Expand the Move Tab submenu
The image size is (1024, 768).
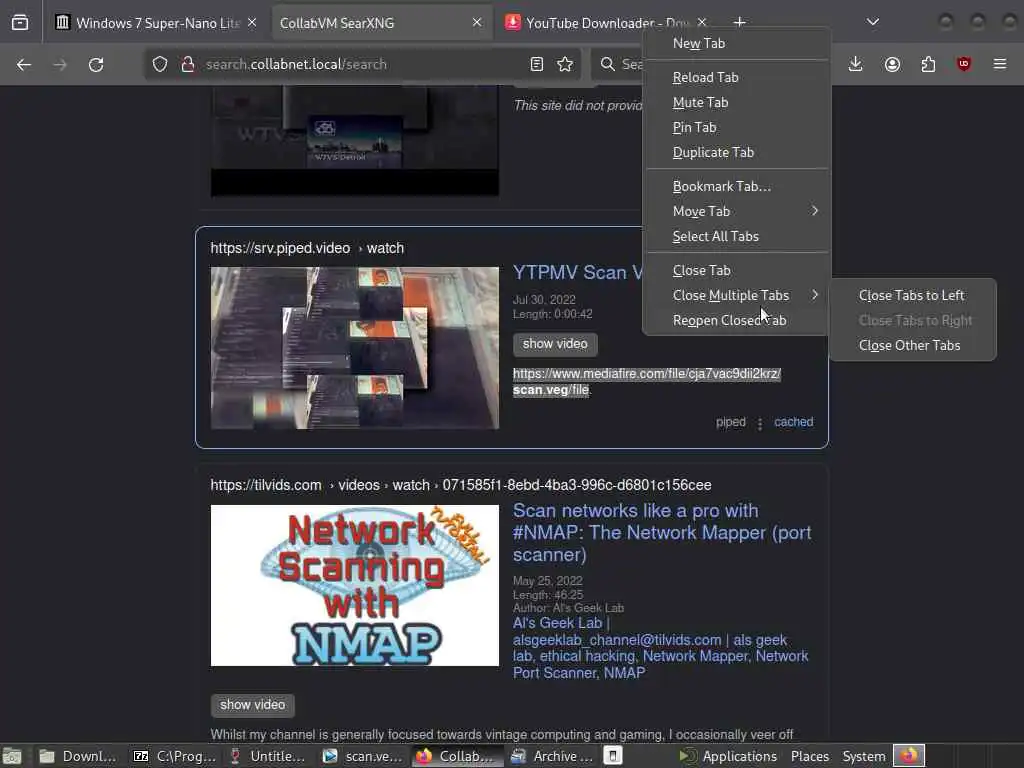737,211
